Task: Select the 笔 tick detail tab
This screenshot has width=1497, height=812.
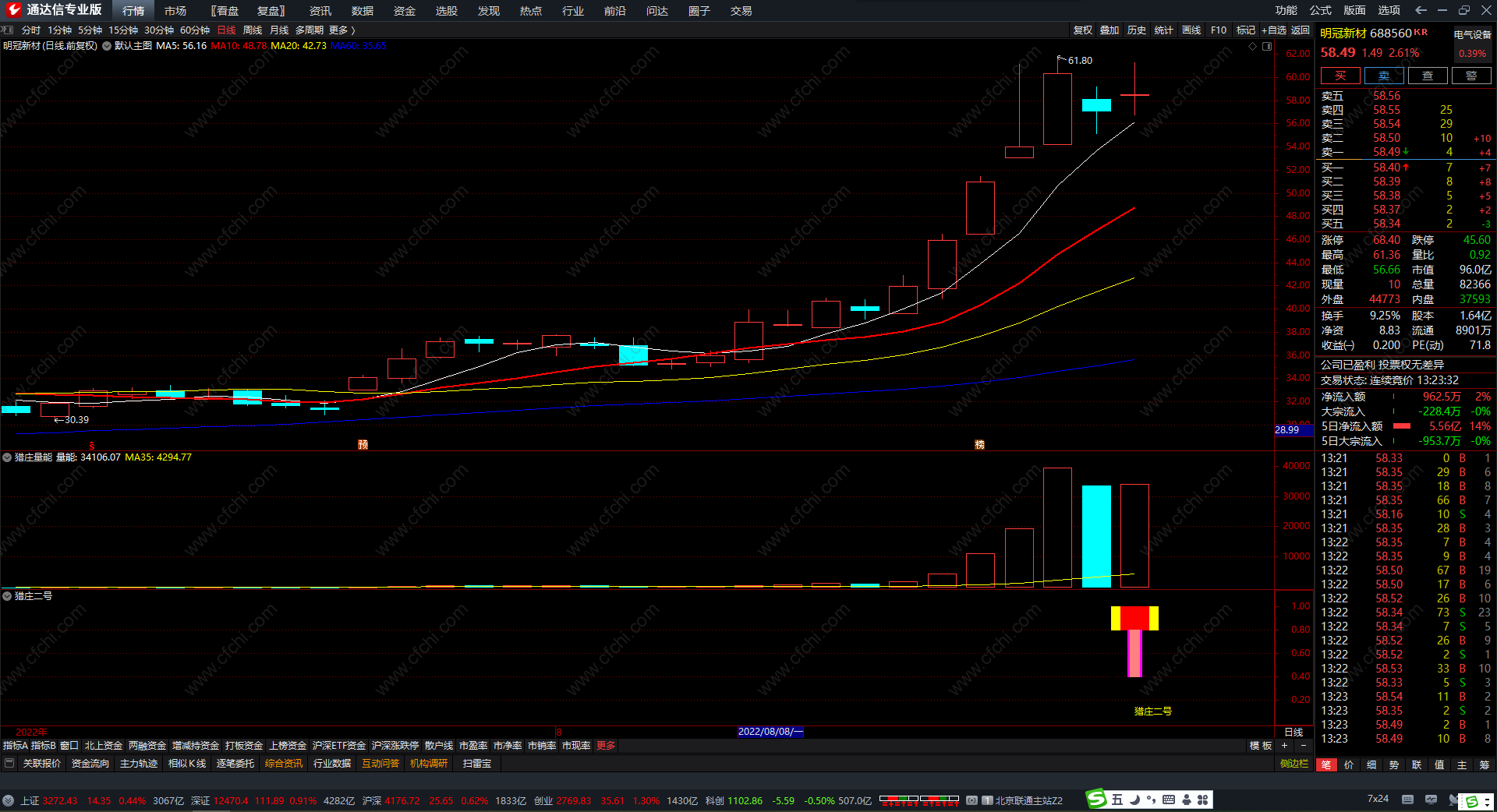Action: coord(1326,765)
